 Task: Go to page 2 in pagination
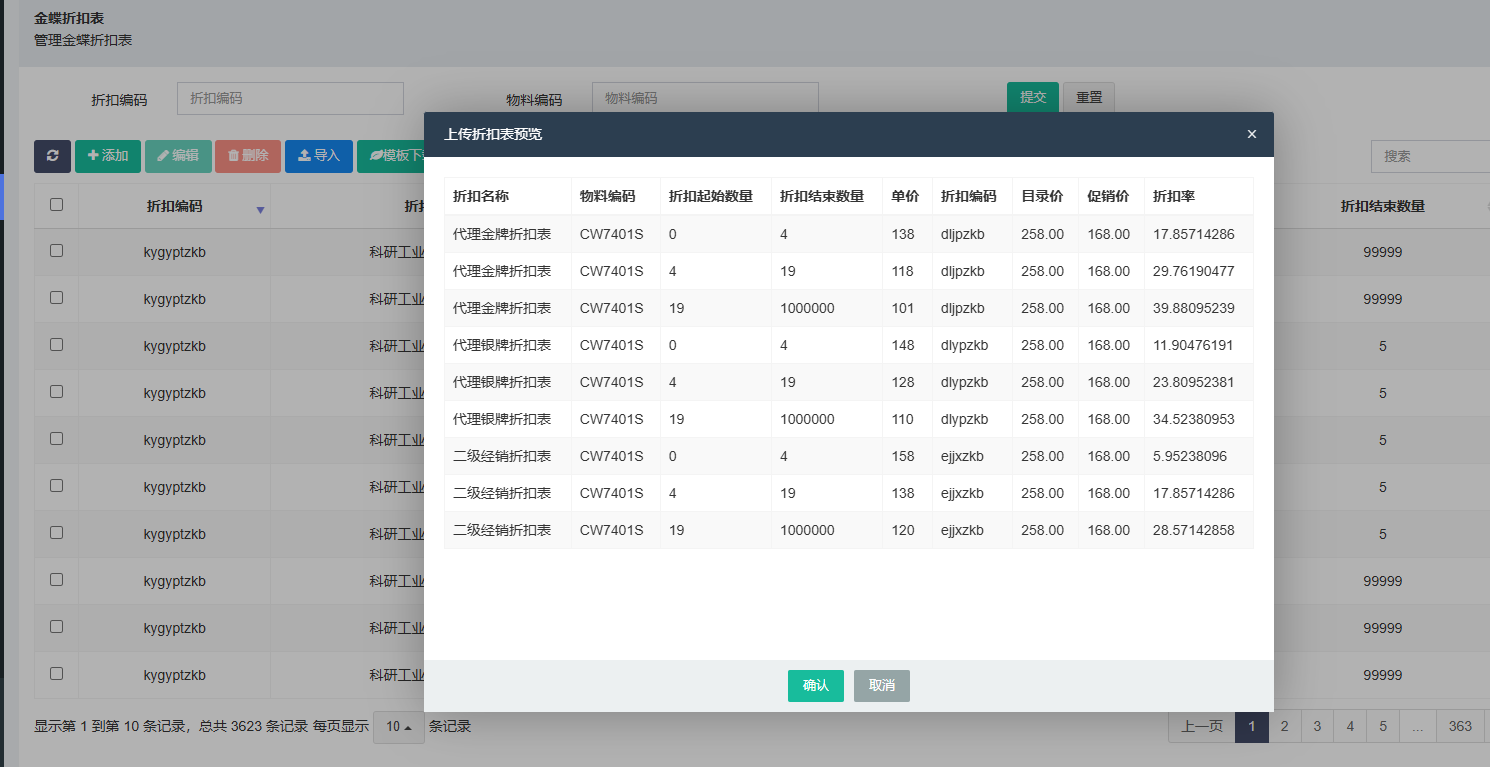point(1285,726)
